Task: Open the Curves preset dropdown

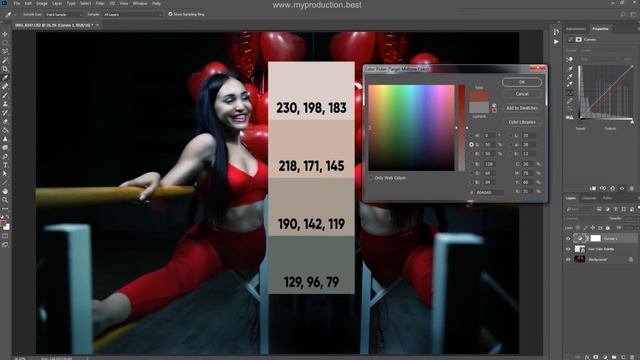Action: click(607, 51)
